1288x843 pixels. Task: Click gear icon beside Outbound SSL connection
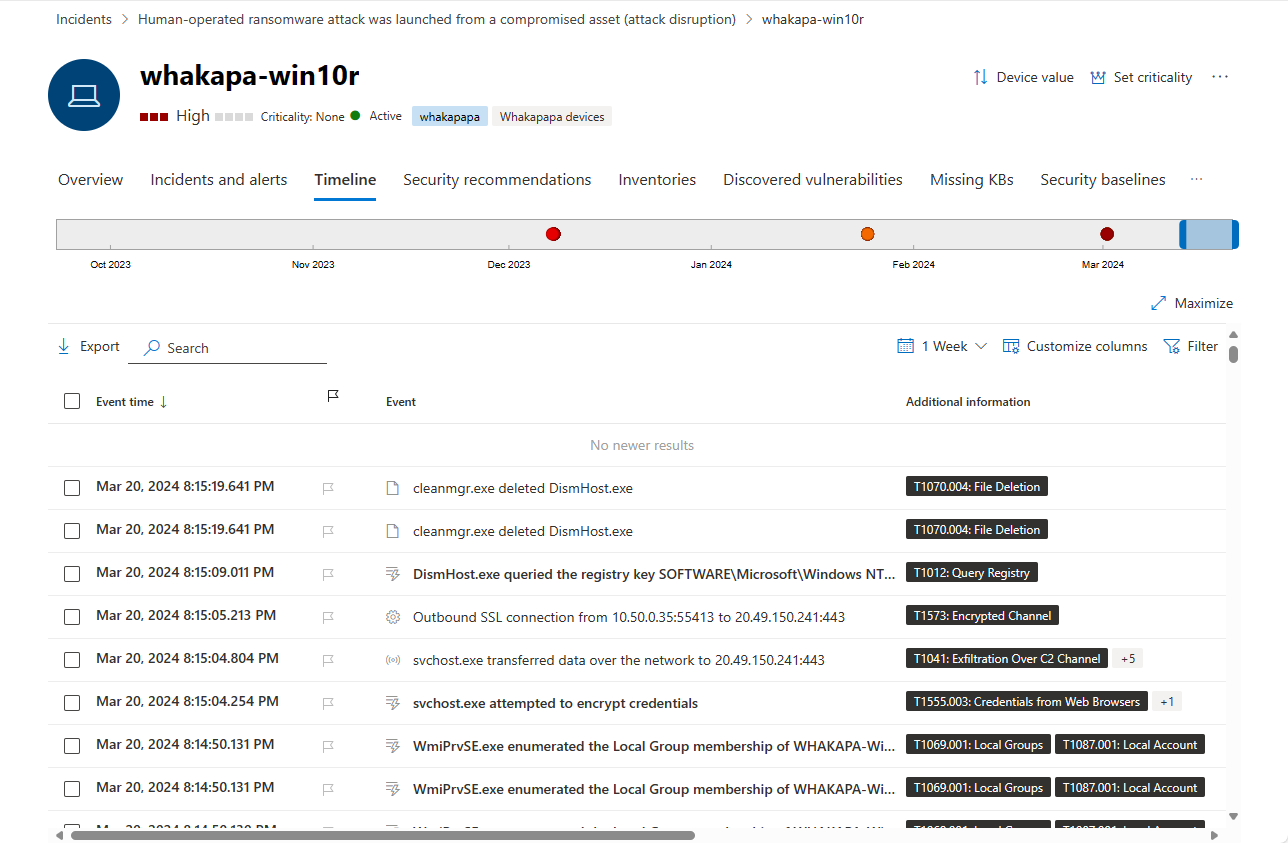(393, 617)
